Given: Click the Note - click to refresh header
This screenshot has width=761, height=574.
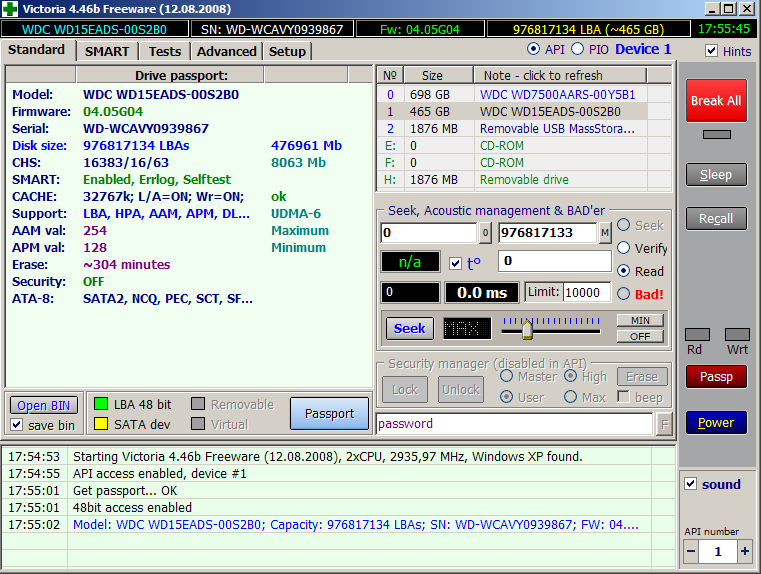Looking at the screenshot, I should [x=560, y=75].
